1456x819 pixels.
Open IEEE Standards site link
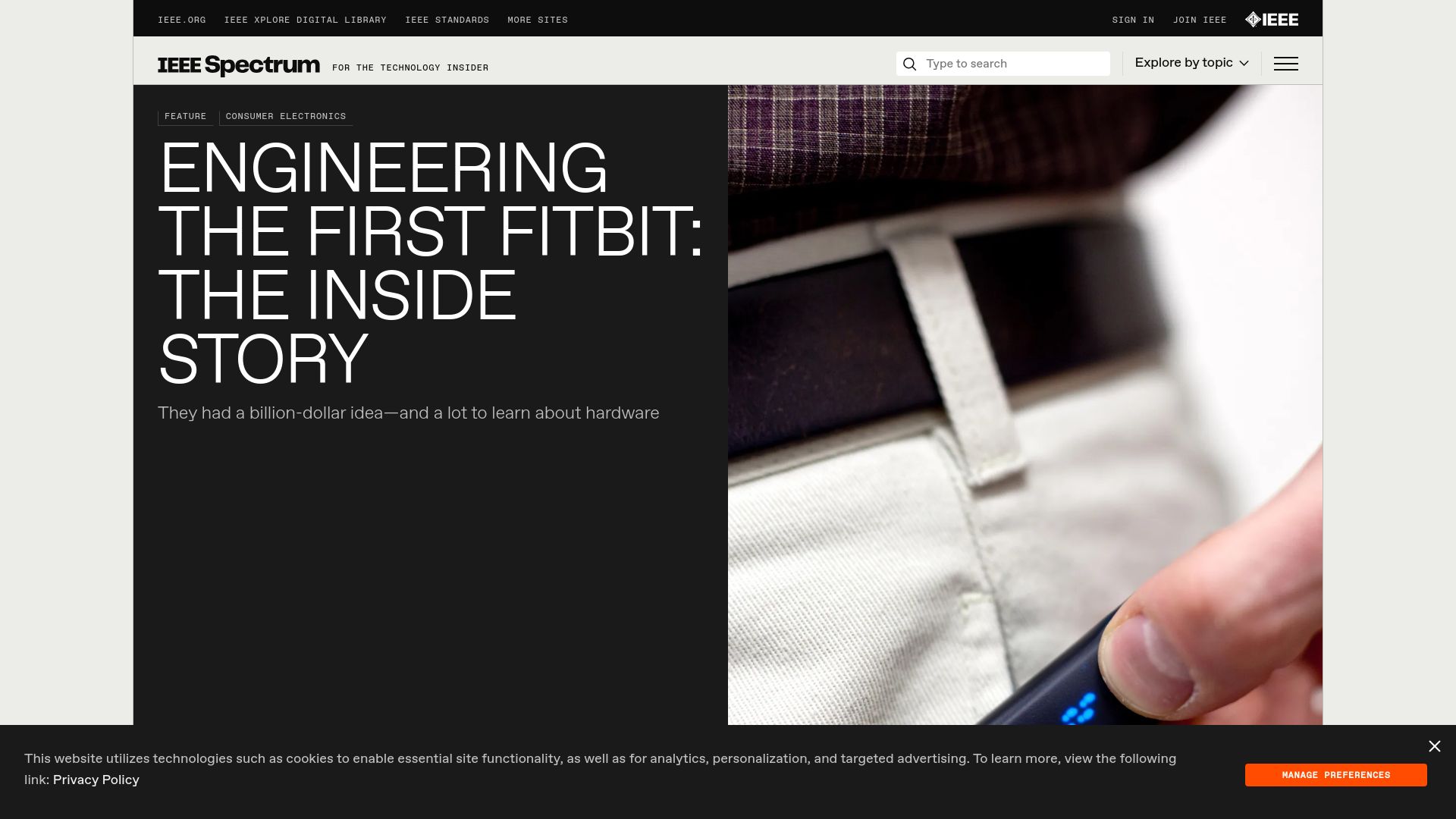click(x=447, y=20)
